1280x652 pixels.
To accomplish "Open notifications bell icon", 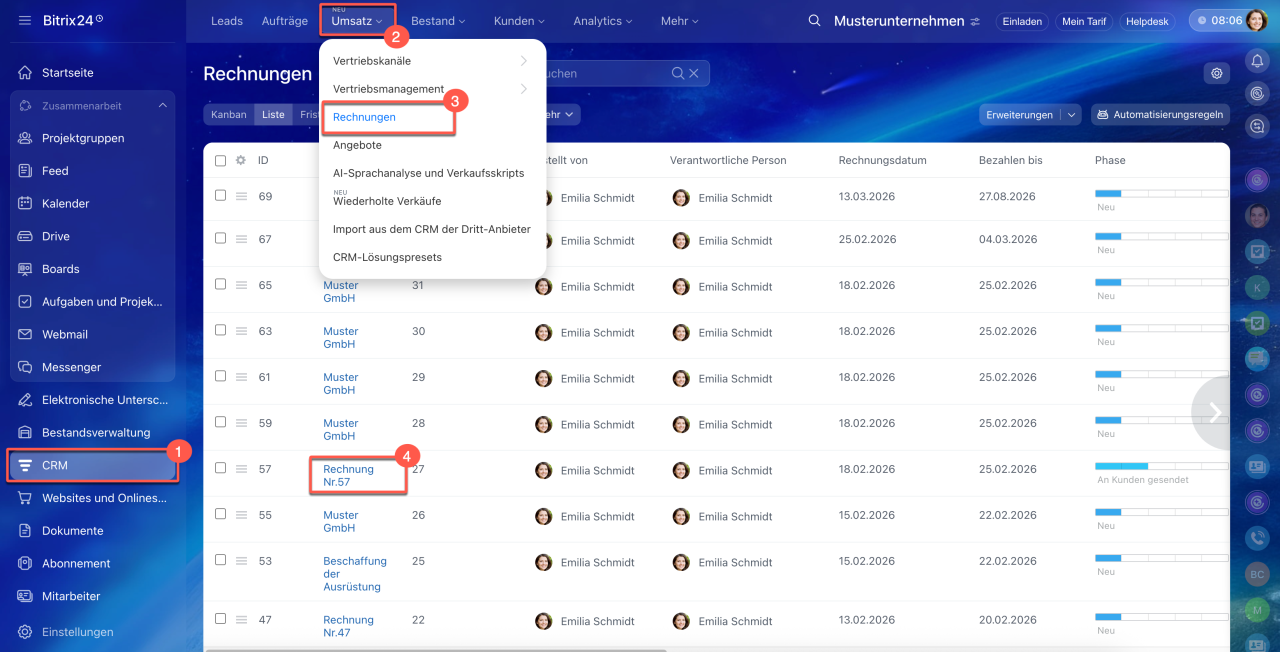I will 1257,61.
